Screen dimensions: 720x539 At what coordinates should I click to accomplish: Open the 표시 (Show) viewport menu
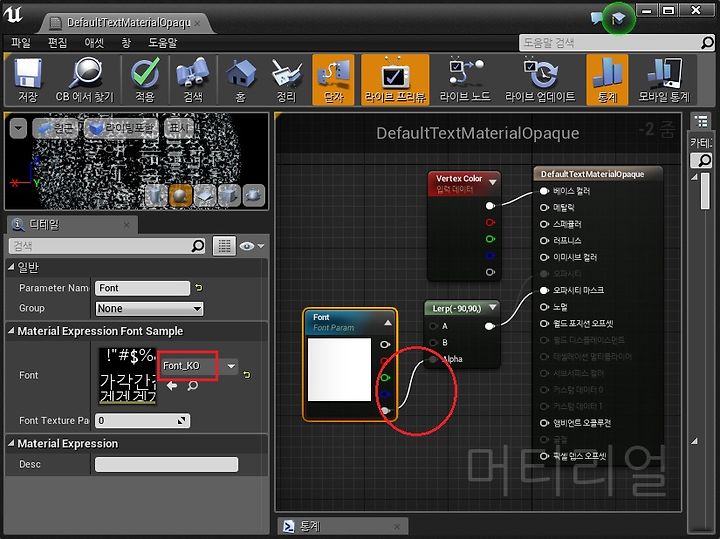pyautogui.click(x=180, y=128)
